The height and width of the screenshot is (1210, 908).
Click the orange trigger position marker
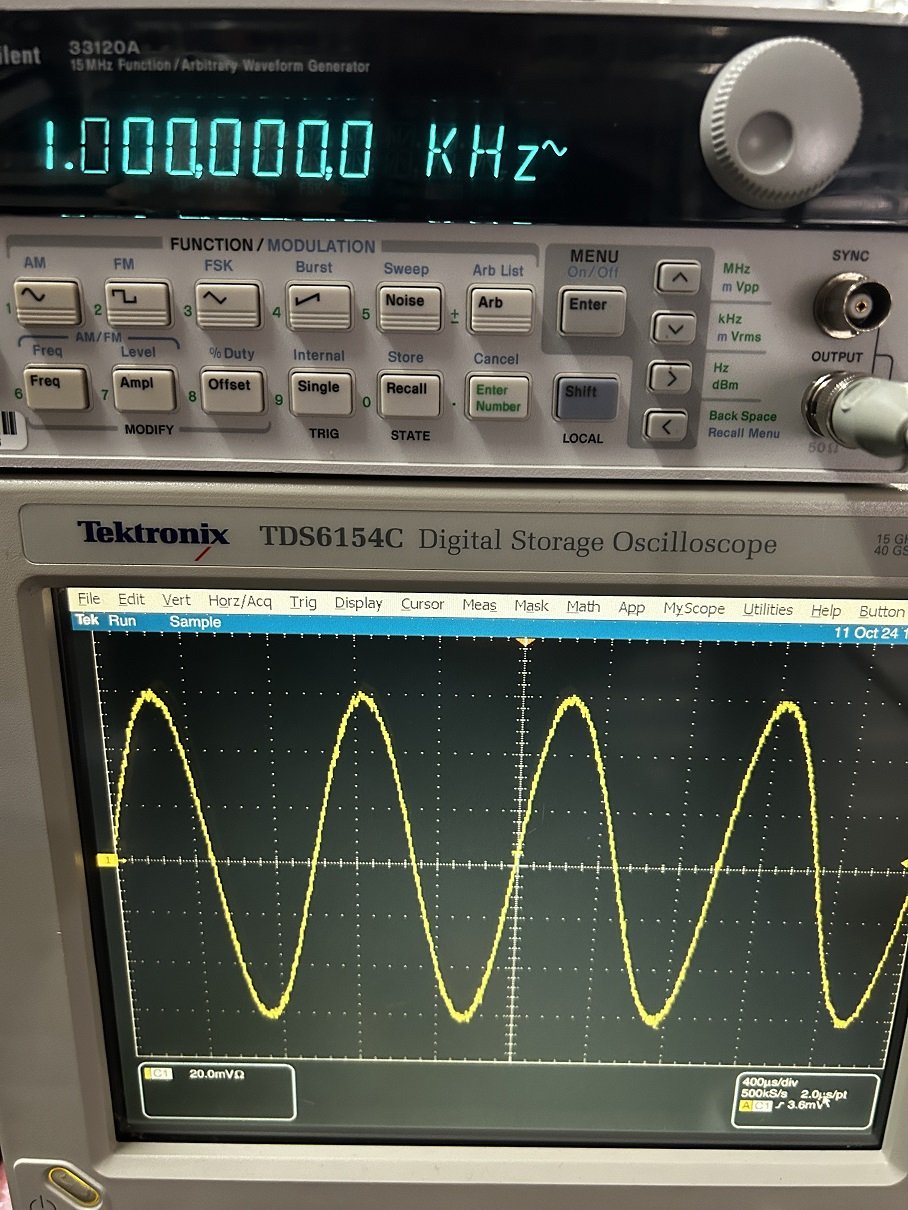pos(526,640)
